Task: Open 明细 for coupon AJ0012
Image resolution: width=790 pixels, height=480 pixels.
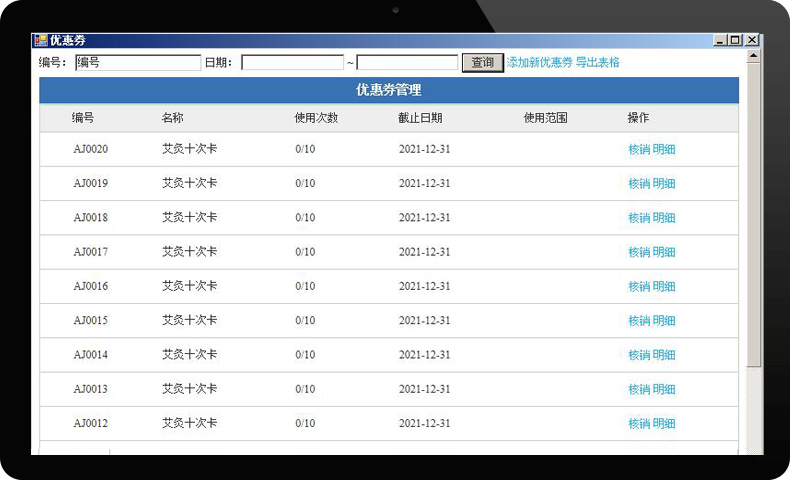Action: click(664, 423)
